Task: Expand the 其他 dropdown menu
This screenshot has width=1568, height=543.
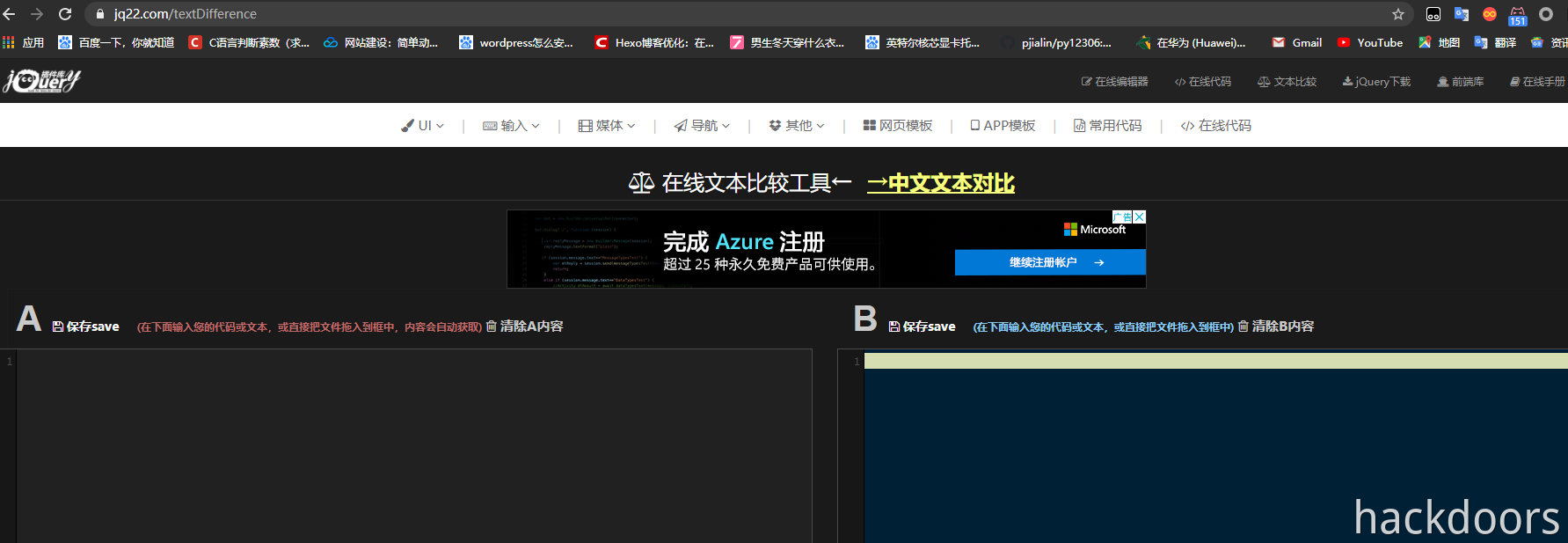Action: [x=797, y=126]
